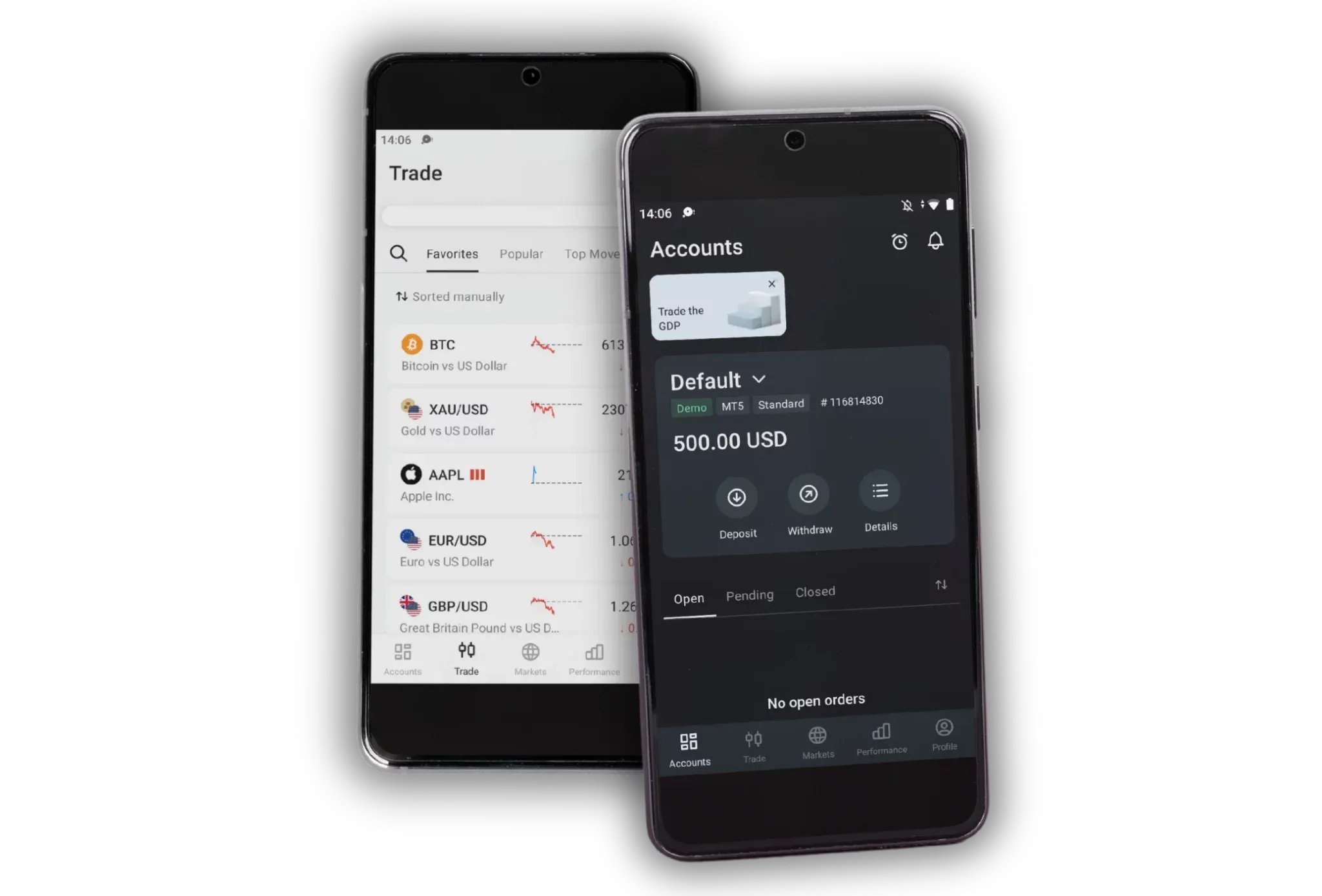Select the Favorites tab on Trade screen
The image size is (1322, 896).
(x=451, y=254)
